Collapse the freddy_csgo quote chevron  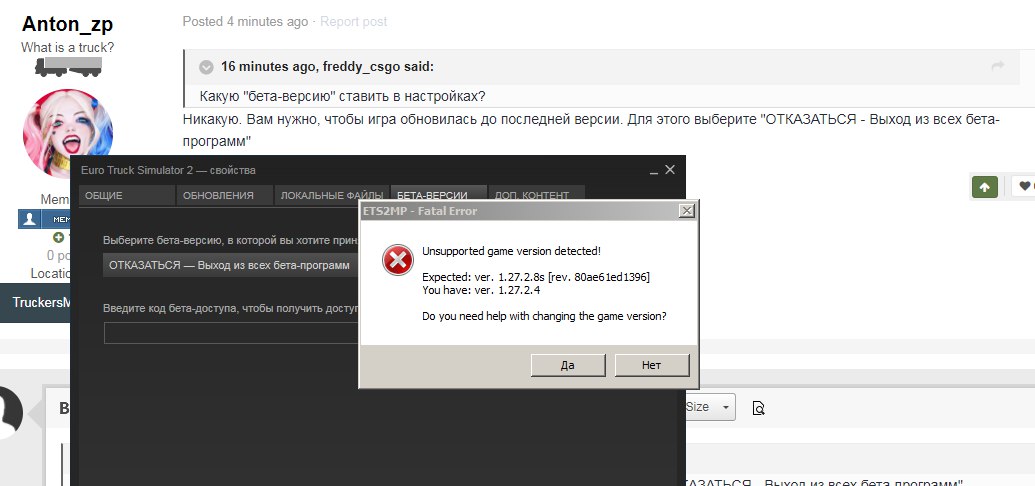pos(207,67)
